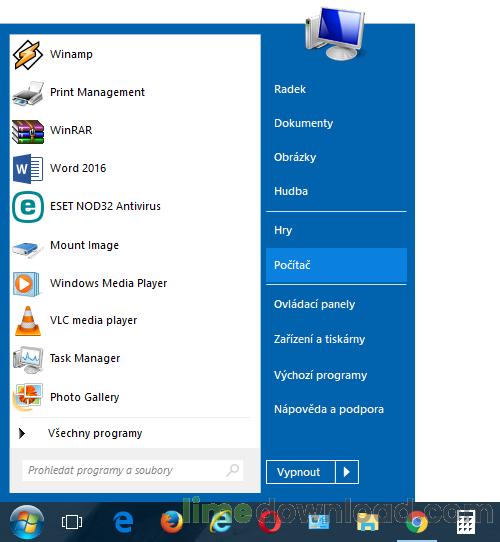This screenshot has height=542, width=500.
Task: Click the Word 2016 label
Action: 78,168
